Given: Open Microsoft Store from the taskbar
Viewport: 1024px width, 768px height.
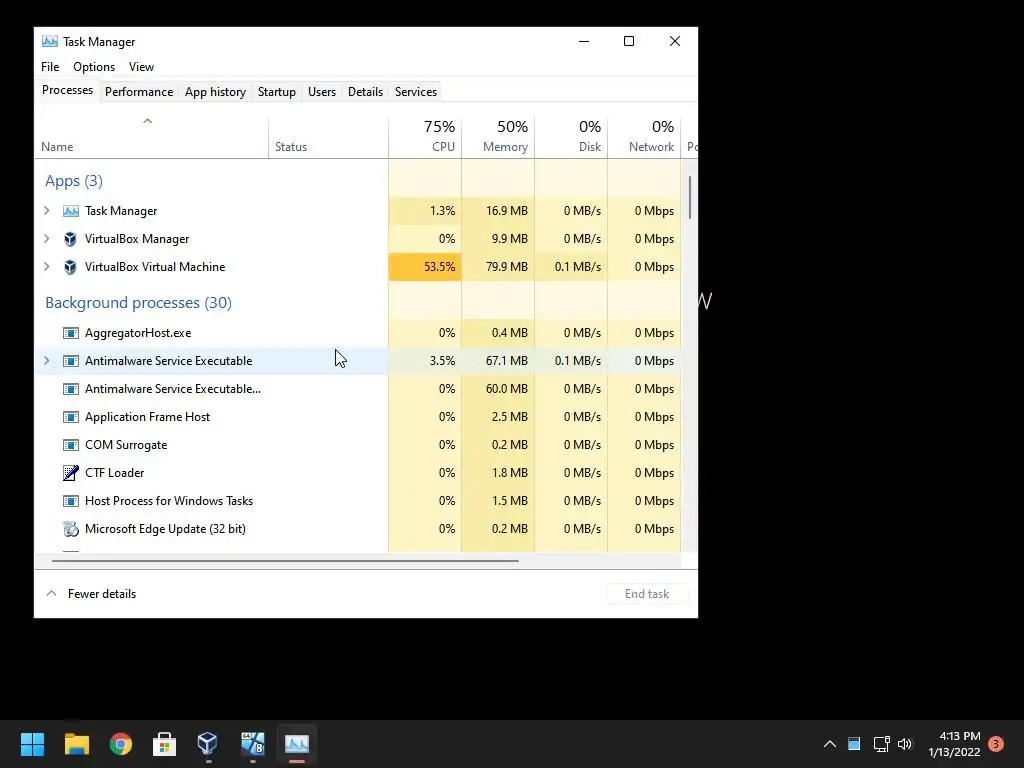Looking at the screenshot, I should point(165,743).
